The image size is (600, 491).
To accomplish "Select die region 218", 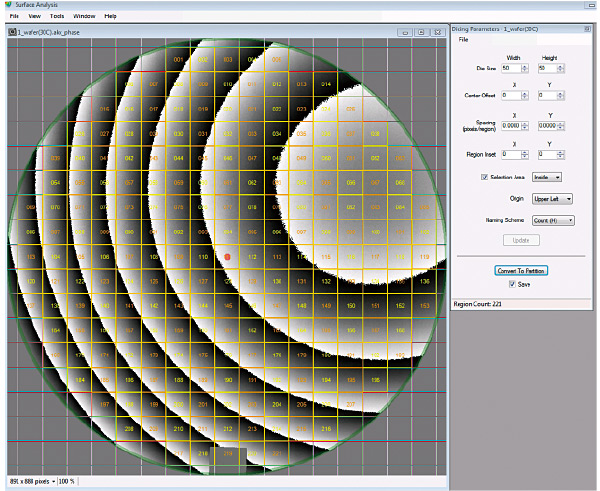I will [203, 453].
